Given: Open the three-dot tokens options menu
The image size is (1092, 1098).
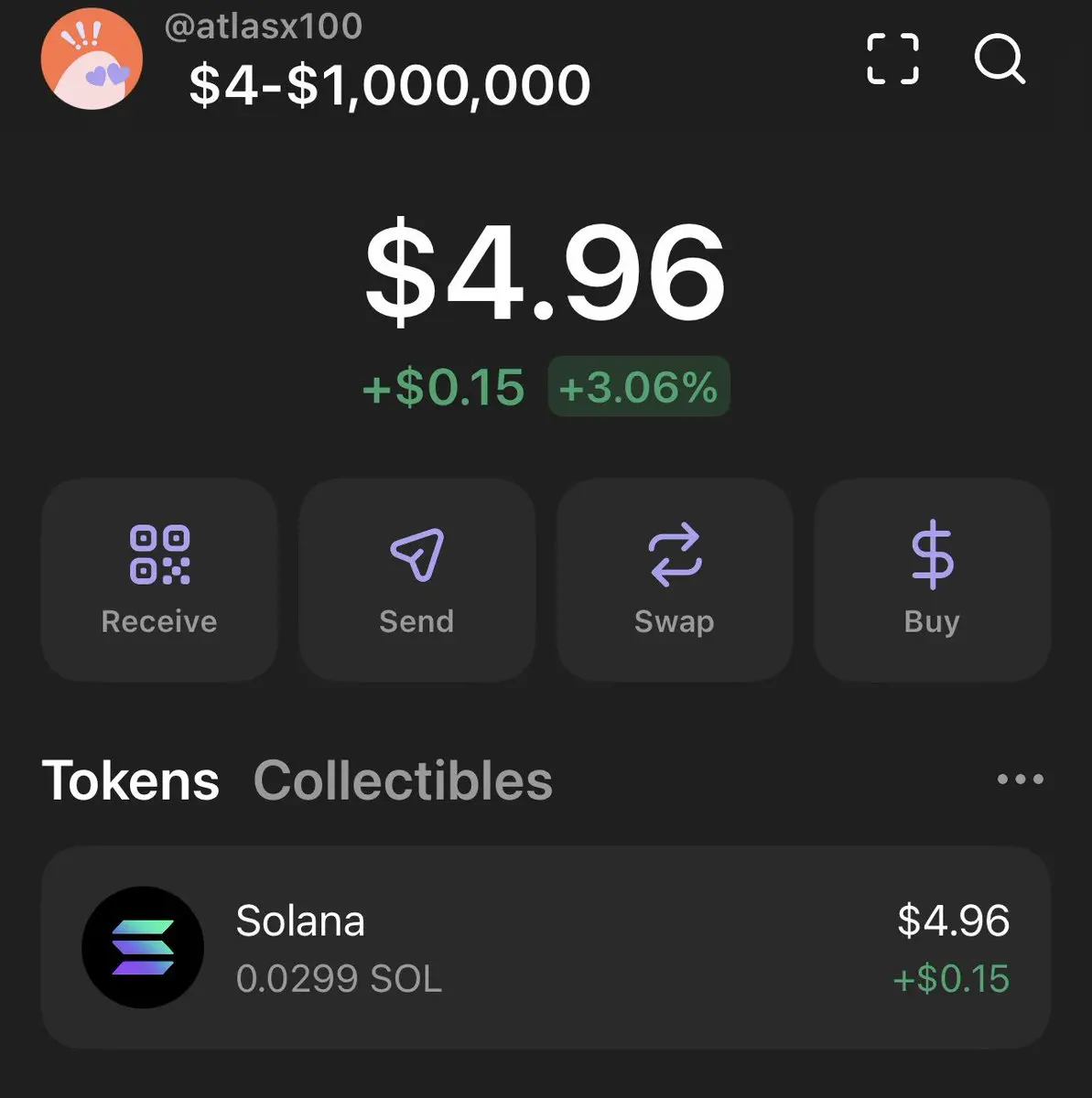Looking at the screenshot, I should click(1021, 780).
